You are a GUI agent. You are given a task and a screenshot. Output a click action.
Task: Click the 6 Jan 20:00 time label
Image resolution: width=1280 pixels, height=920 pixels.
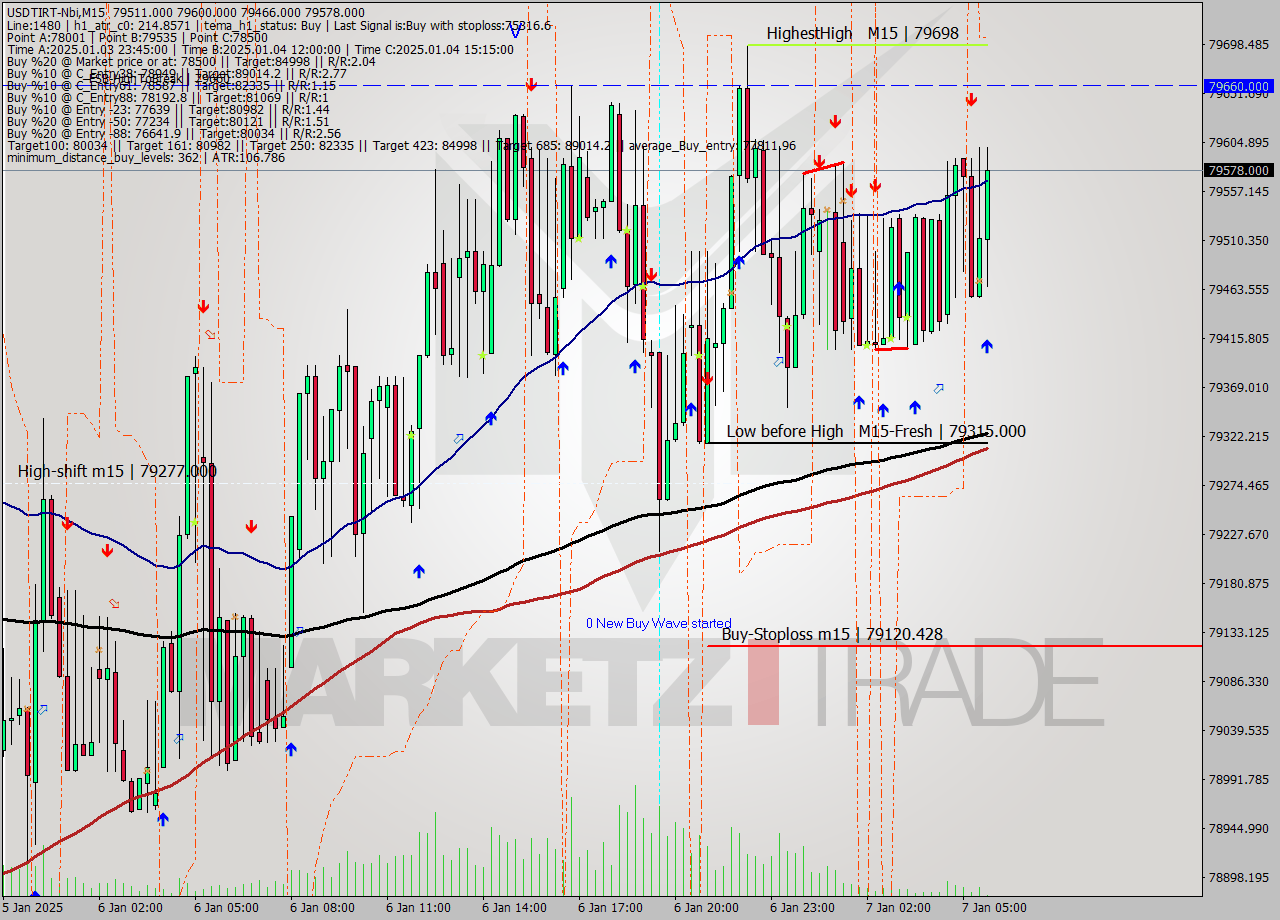click(706, 908)
